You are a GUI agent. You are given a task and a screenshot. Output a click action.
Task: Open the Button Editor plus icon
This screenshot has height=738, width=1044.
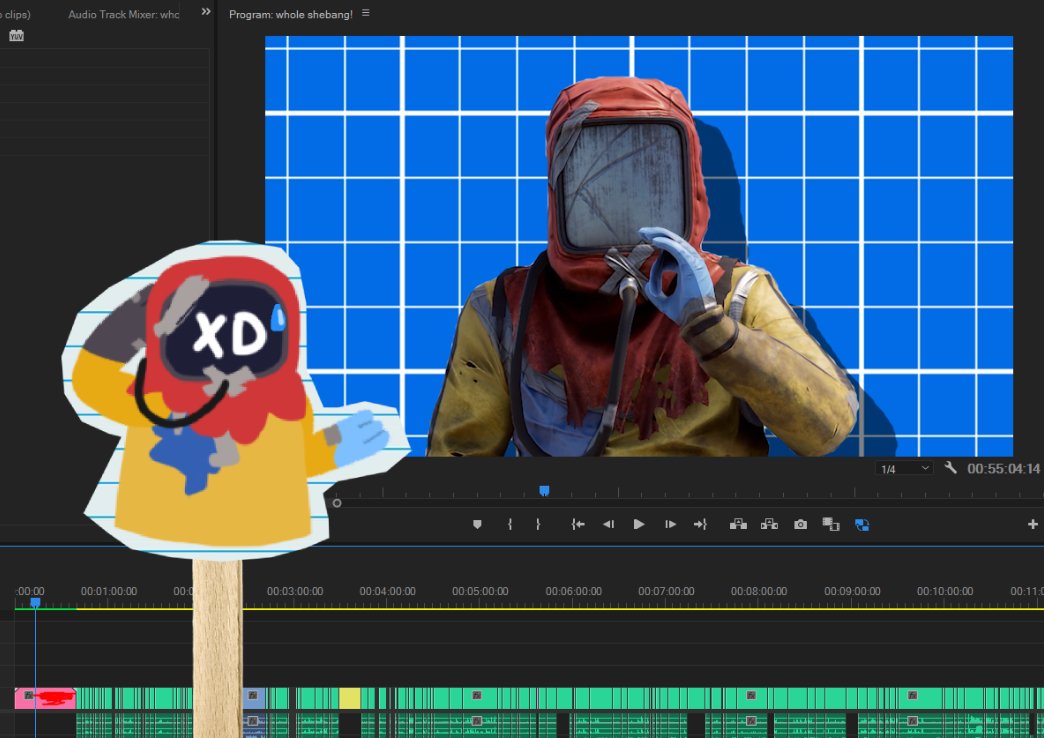1033,525
